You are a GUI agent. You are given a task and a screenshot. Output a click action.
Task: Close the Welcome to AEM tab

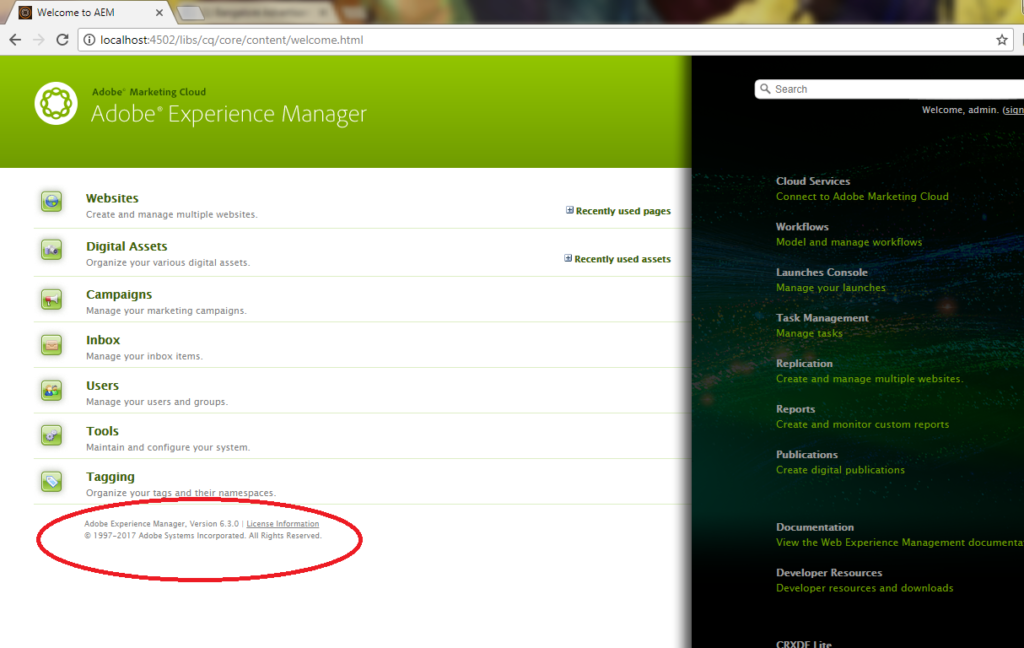coord(159,12)
